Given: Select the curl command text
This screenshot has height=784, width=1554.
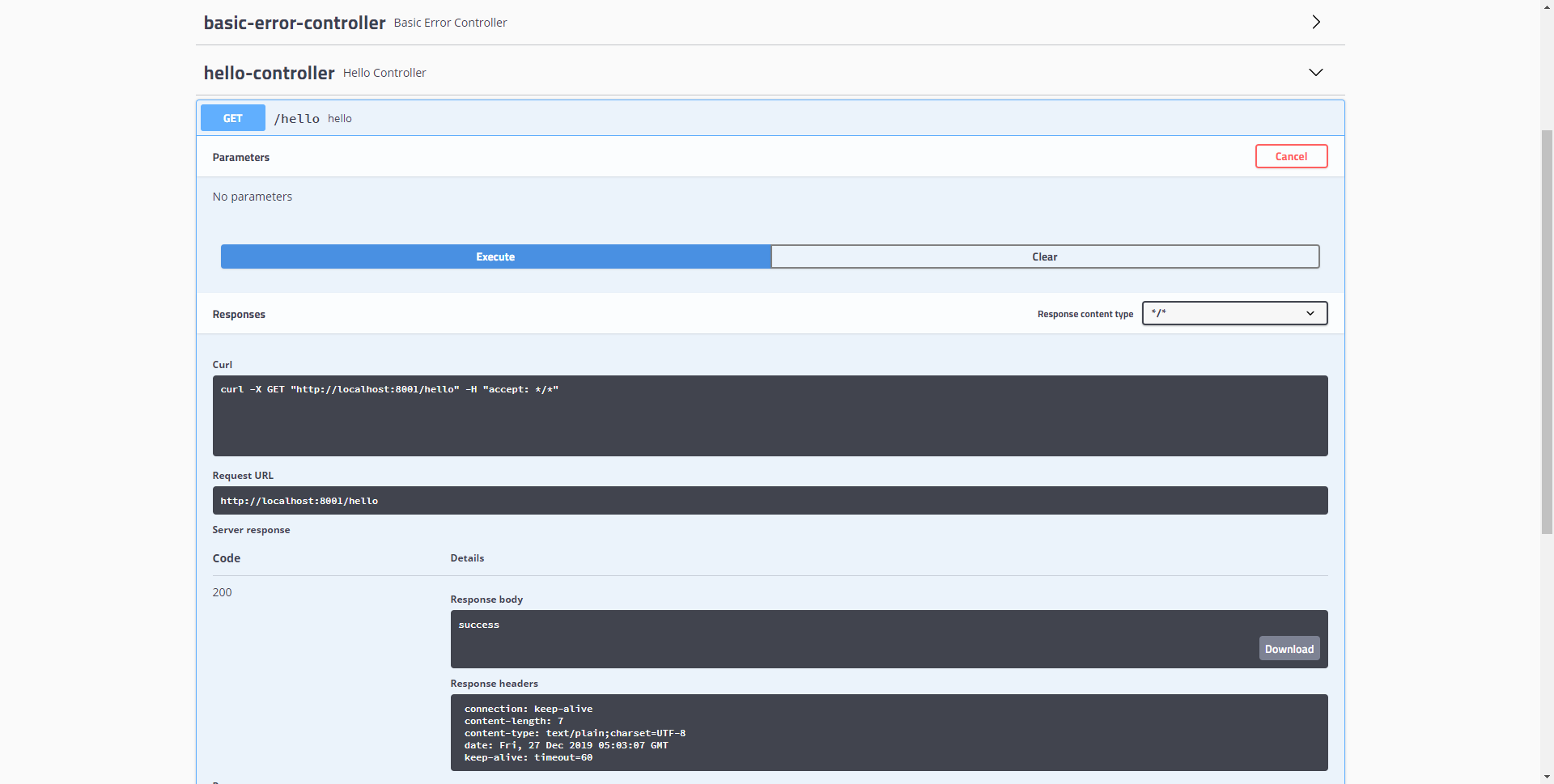Looking at the screenshot, I should click(389, 389).
